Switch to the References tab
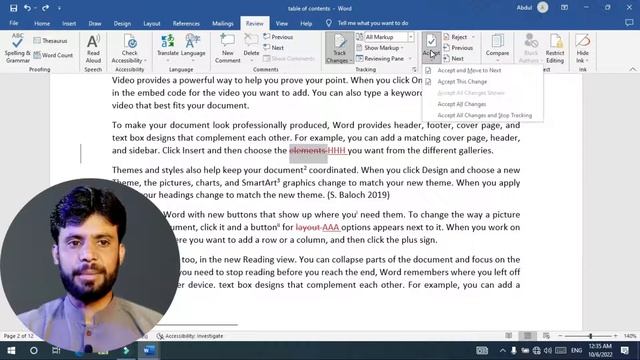 pos(186,23)
